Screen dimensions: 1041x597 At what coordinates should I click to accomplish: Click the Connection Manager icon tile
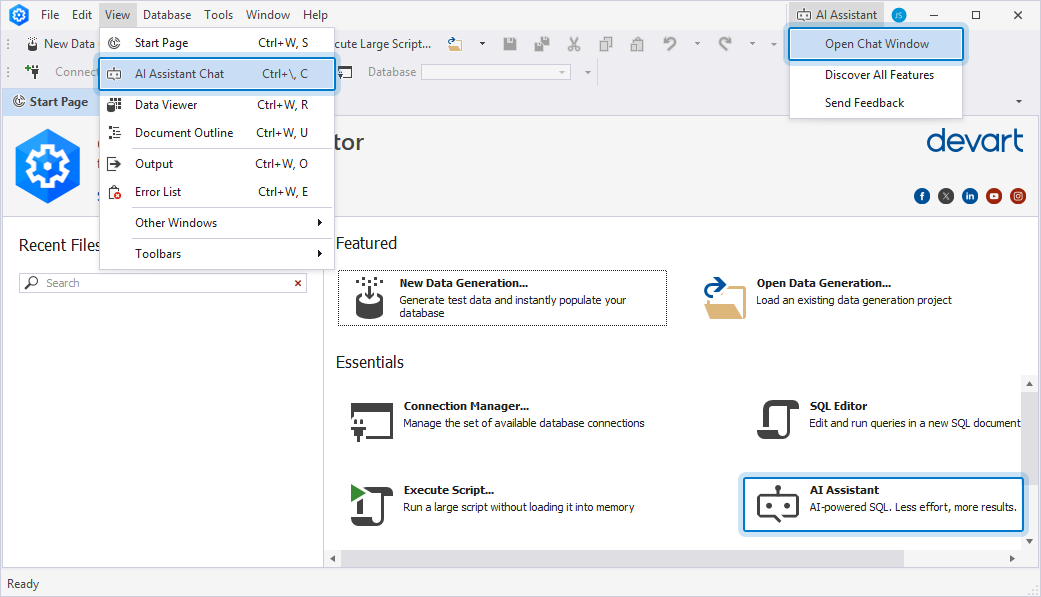point(371,421)
